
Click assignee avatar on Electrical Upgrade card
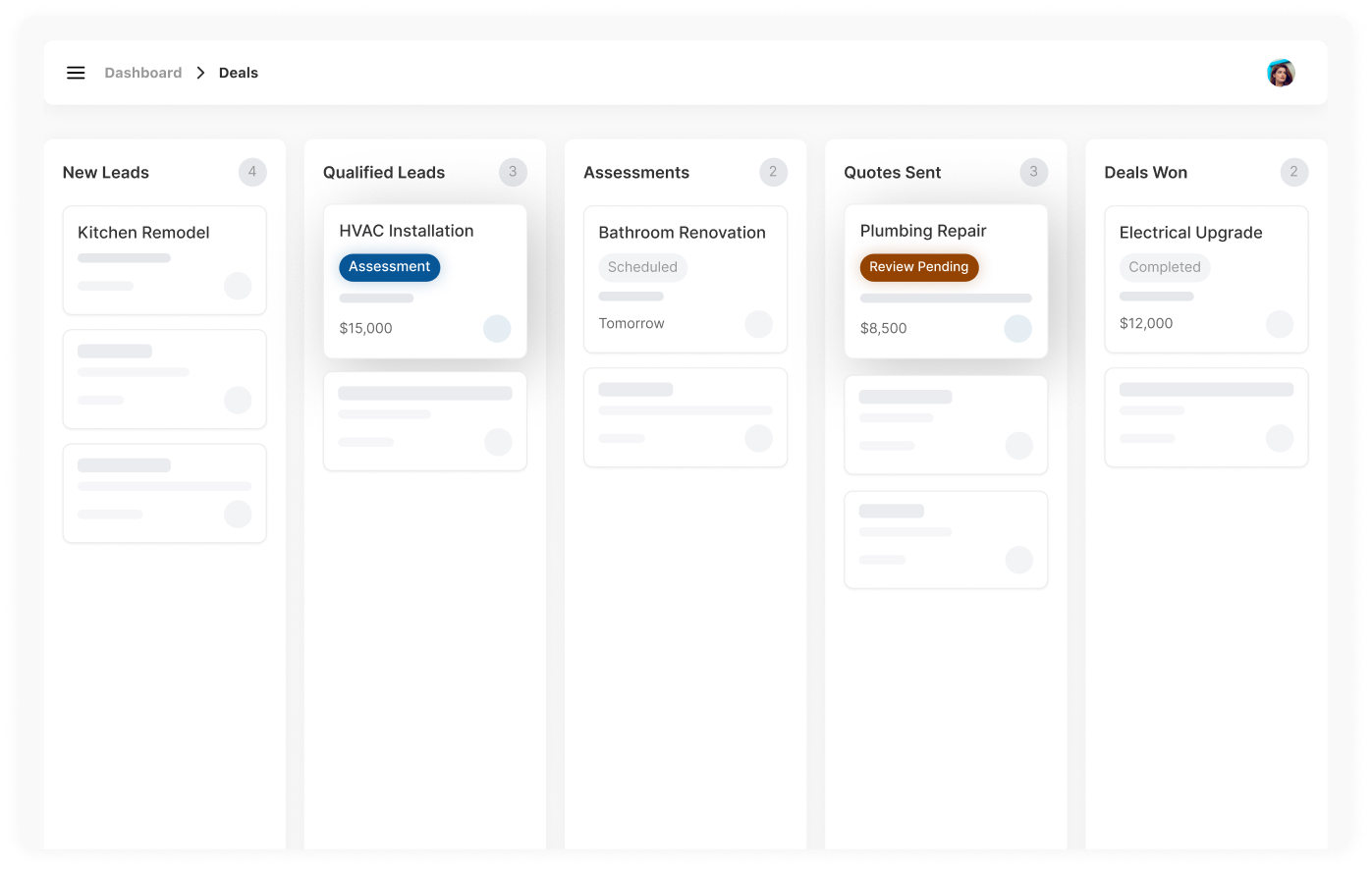pos(1279,324)
